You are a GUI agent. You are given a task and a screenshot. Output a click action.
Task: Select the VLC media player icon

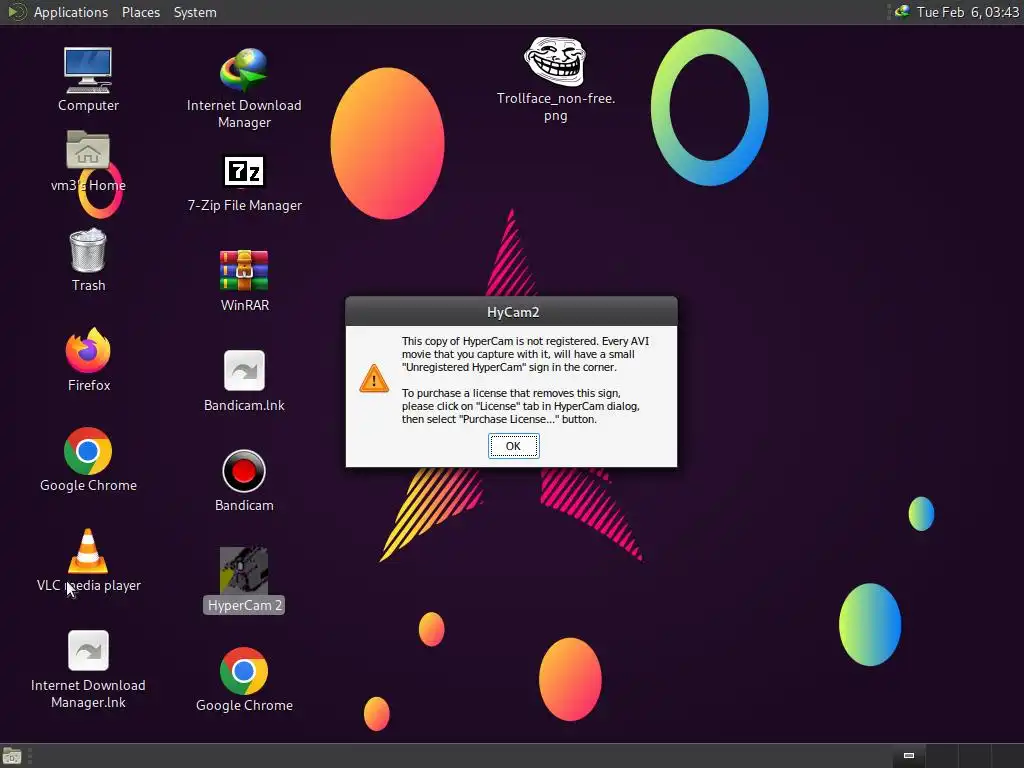coord(88,551)
